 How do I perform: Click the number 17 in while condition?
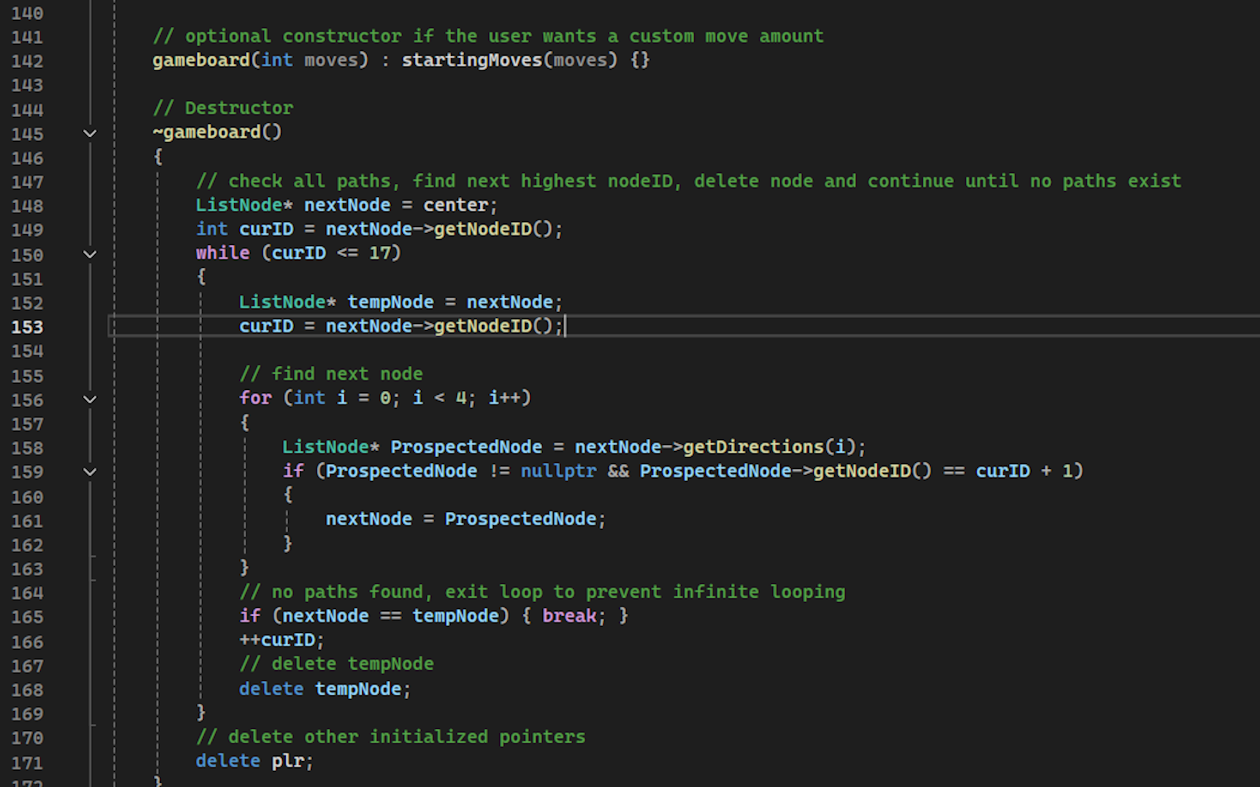pos(379,253)
